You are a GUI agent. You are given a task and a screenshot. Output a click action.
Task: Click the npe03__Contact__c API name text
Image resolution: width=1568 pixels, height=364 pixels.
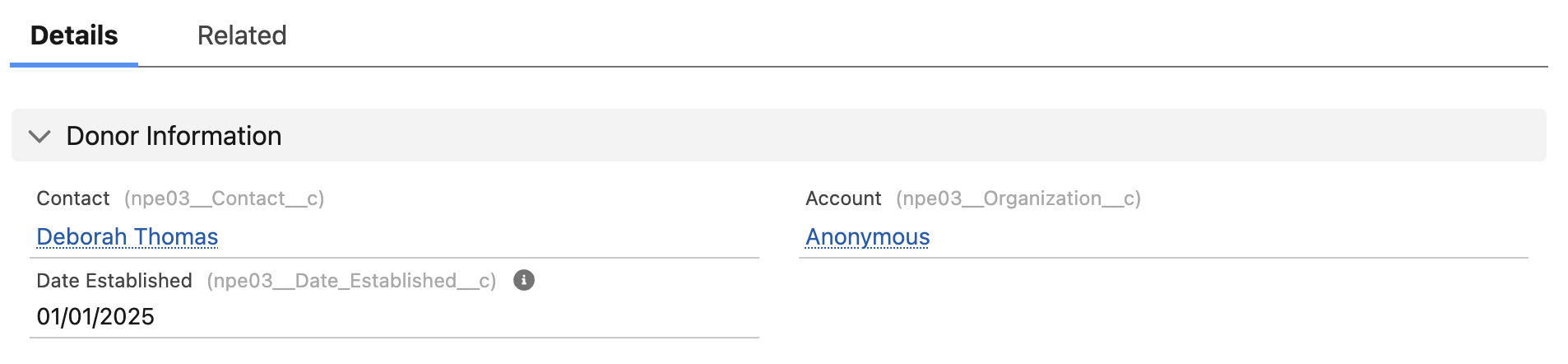(224, 198)
